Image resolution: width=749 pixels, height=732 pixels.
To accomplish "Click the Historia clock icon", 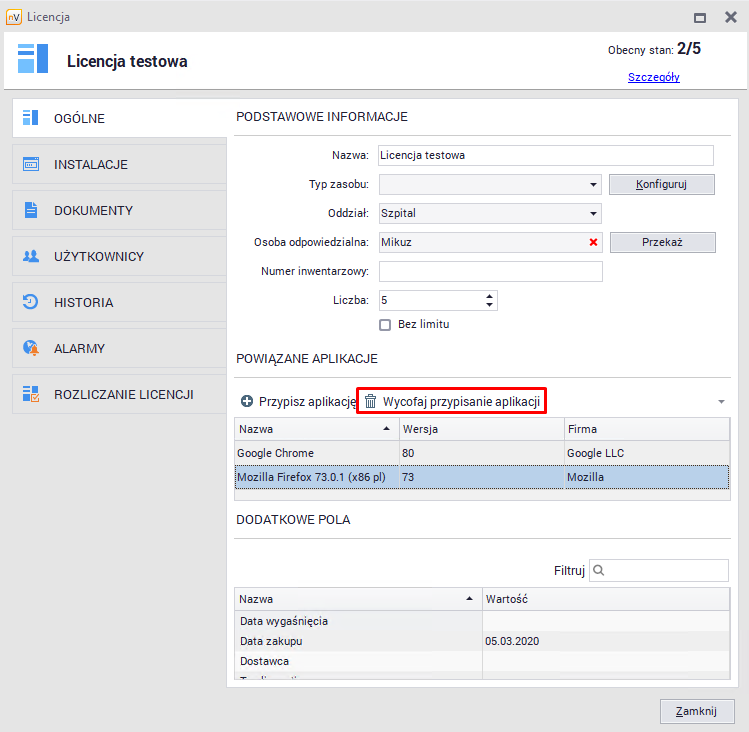I will (x=31, y=303).
